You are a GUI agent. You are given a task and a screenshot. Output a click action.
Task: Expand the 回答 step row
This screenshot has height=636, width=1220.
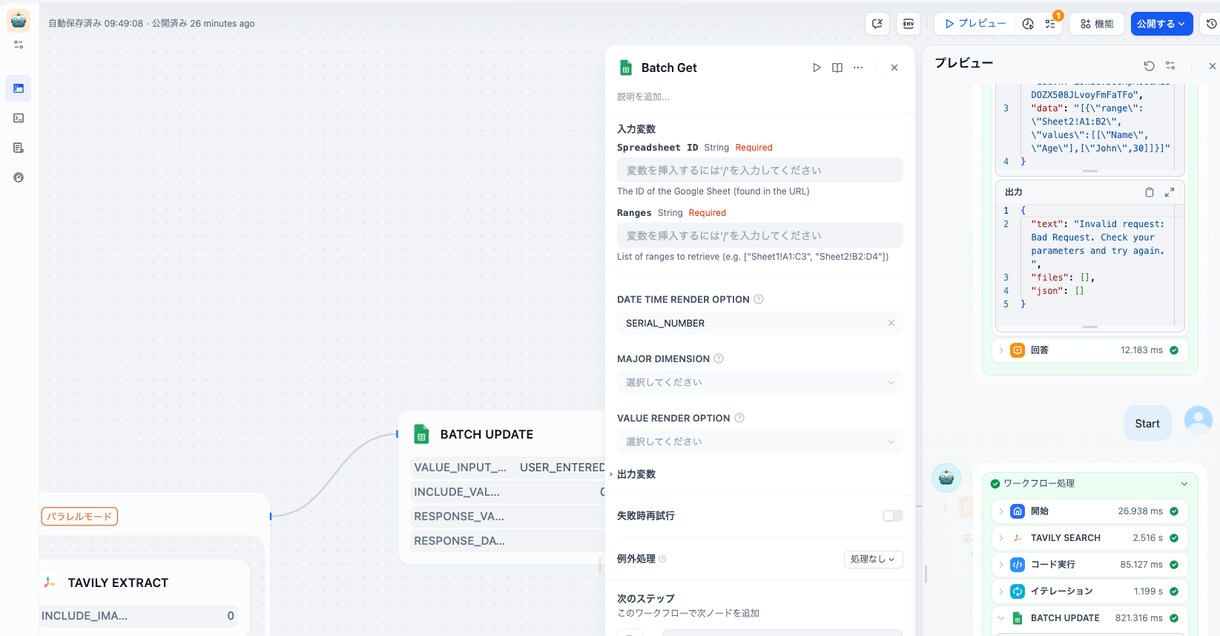1090,350
